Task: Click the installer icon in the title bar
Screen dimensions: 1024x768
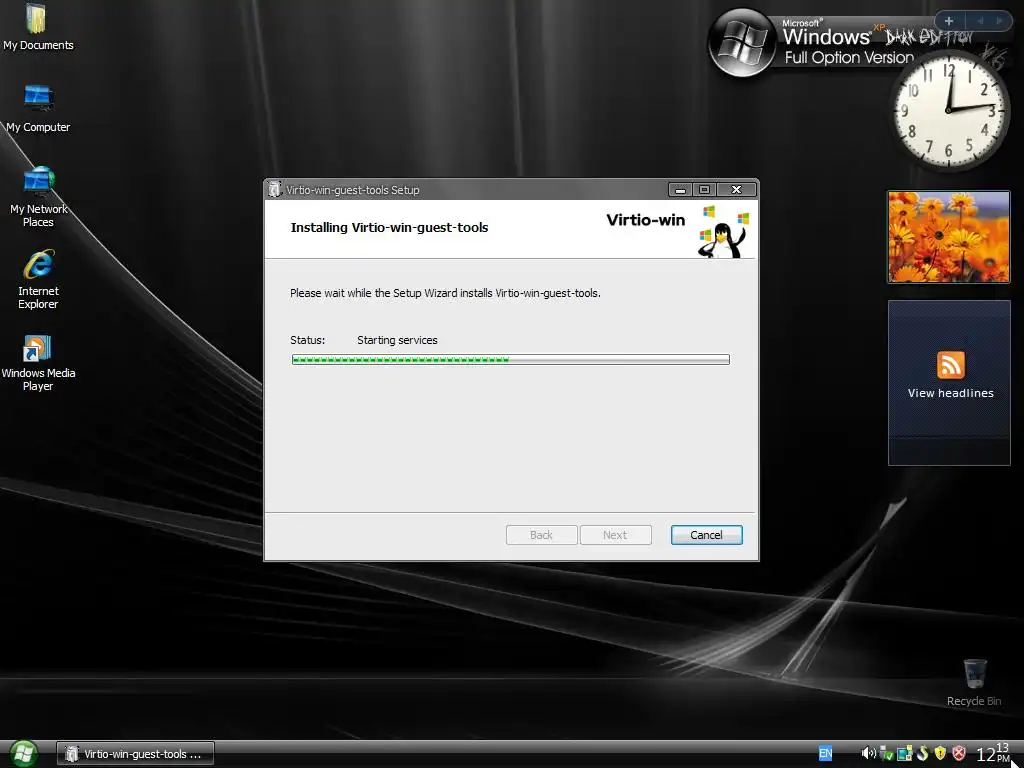Action: (x=275, y=189)
